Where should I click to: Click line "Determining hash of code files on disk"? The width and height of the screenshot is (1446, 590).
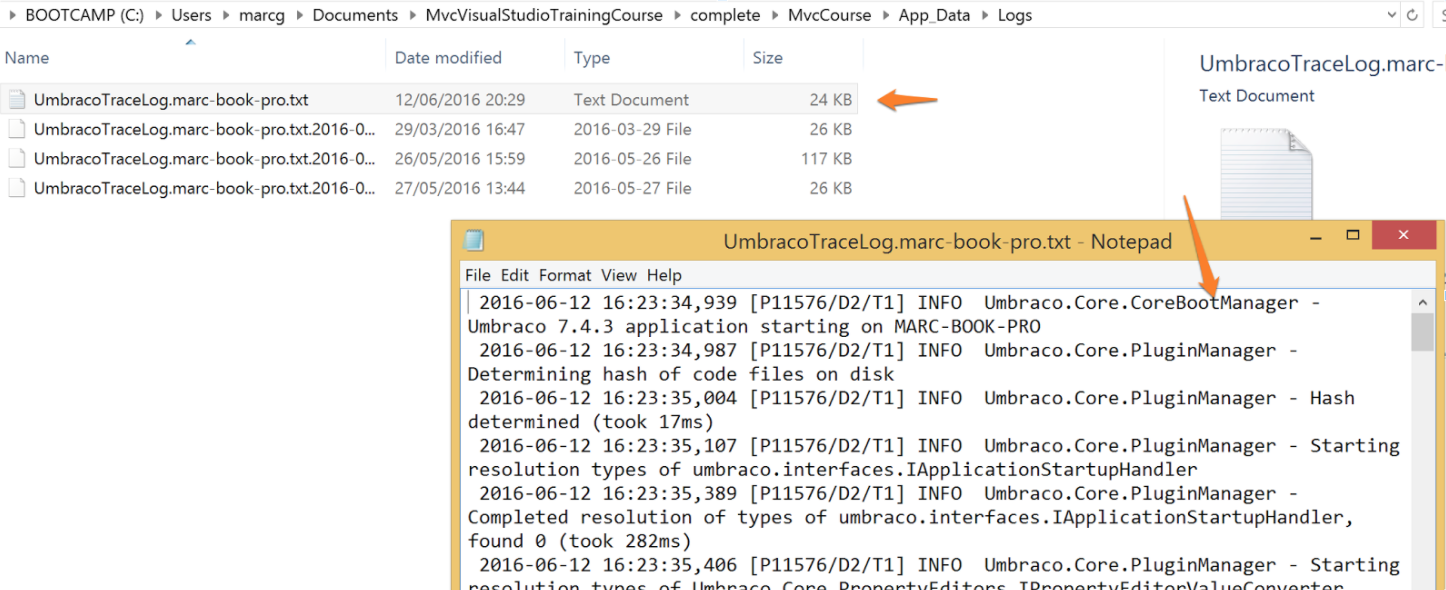681,375
